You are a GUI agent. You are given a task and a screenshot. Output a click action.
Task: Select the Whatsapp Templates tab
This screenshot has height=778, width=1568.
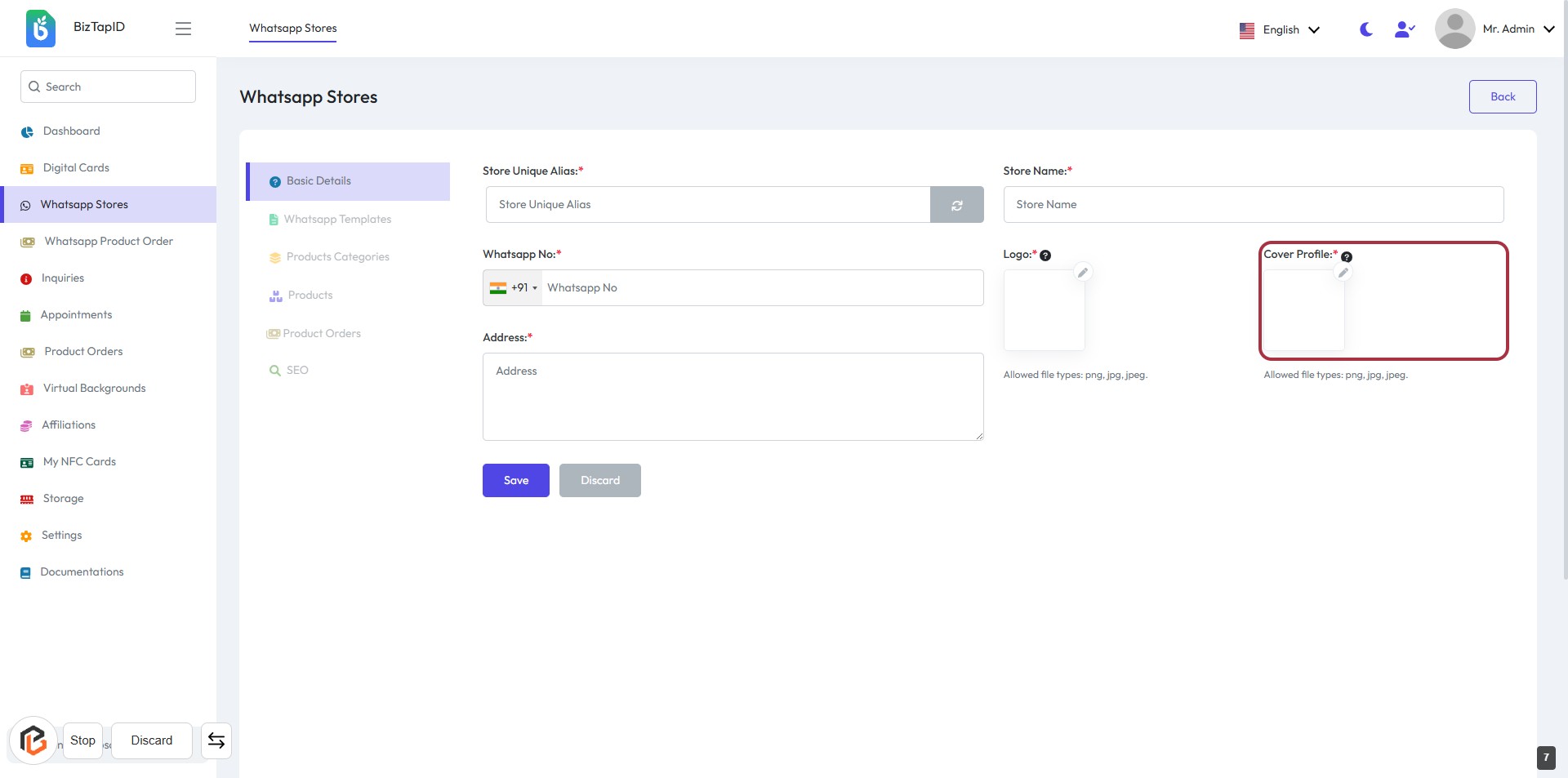coord(337,220)
